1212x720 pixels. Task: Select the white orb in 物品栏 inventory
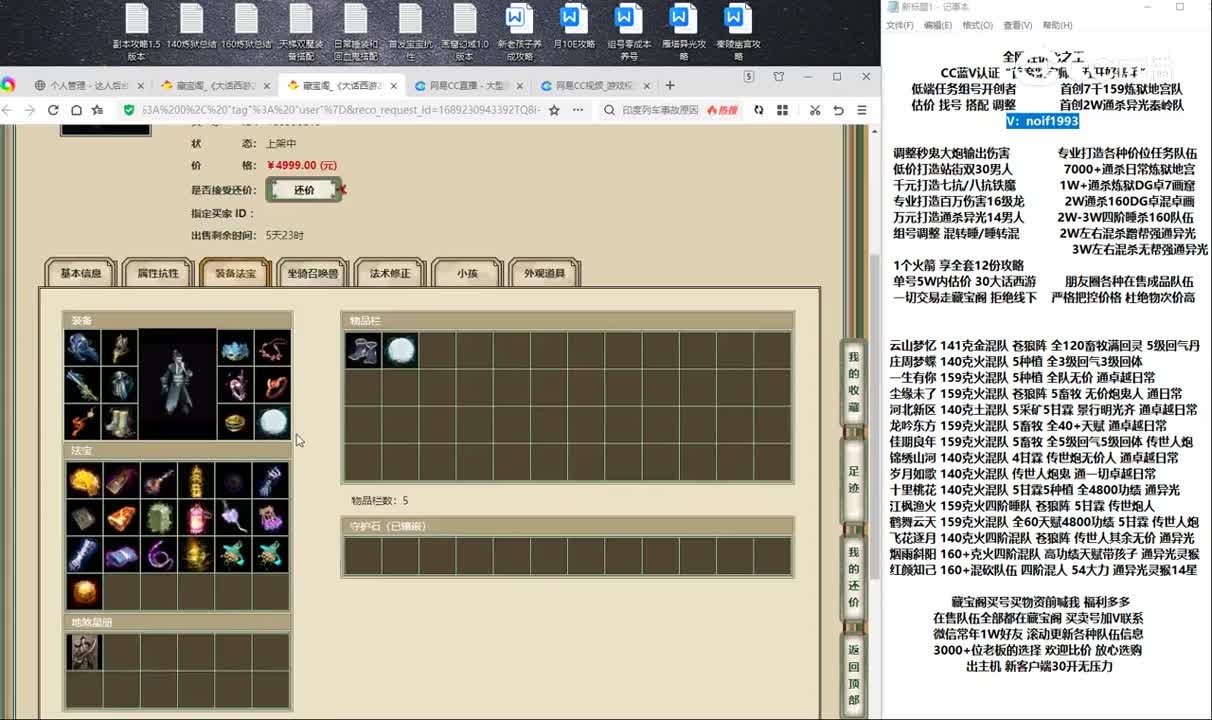click(x=400, y=350)
